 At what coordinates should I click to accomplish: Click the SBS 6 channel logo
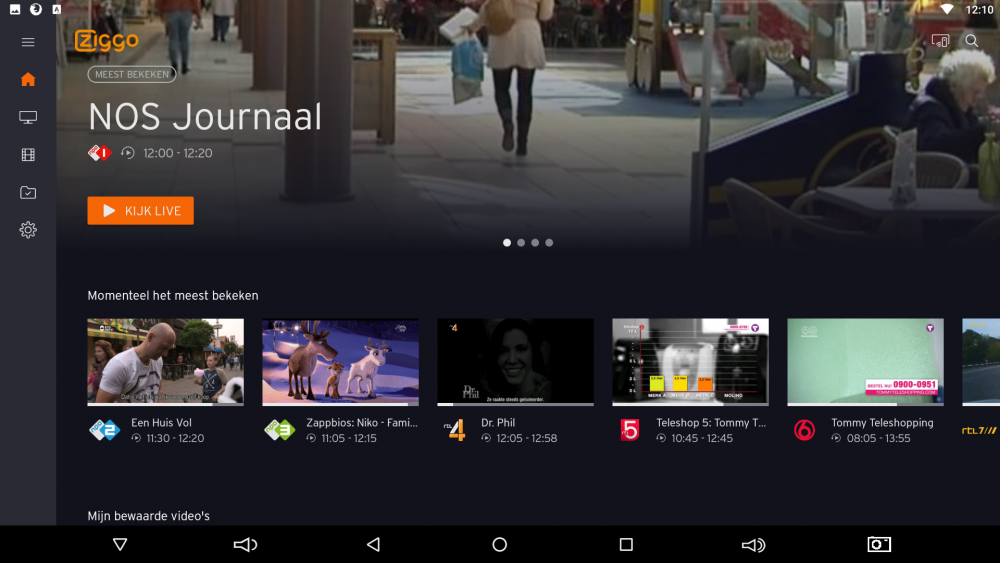804,430
